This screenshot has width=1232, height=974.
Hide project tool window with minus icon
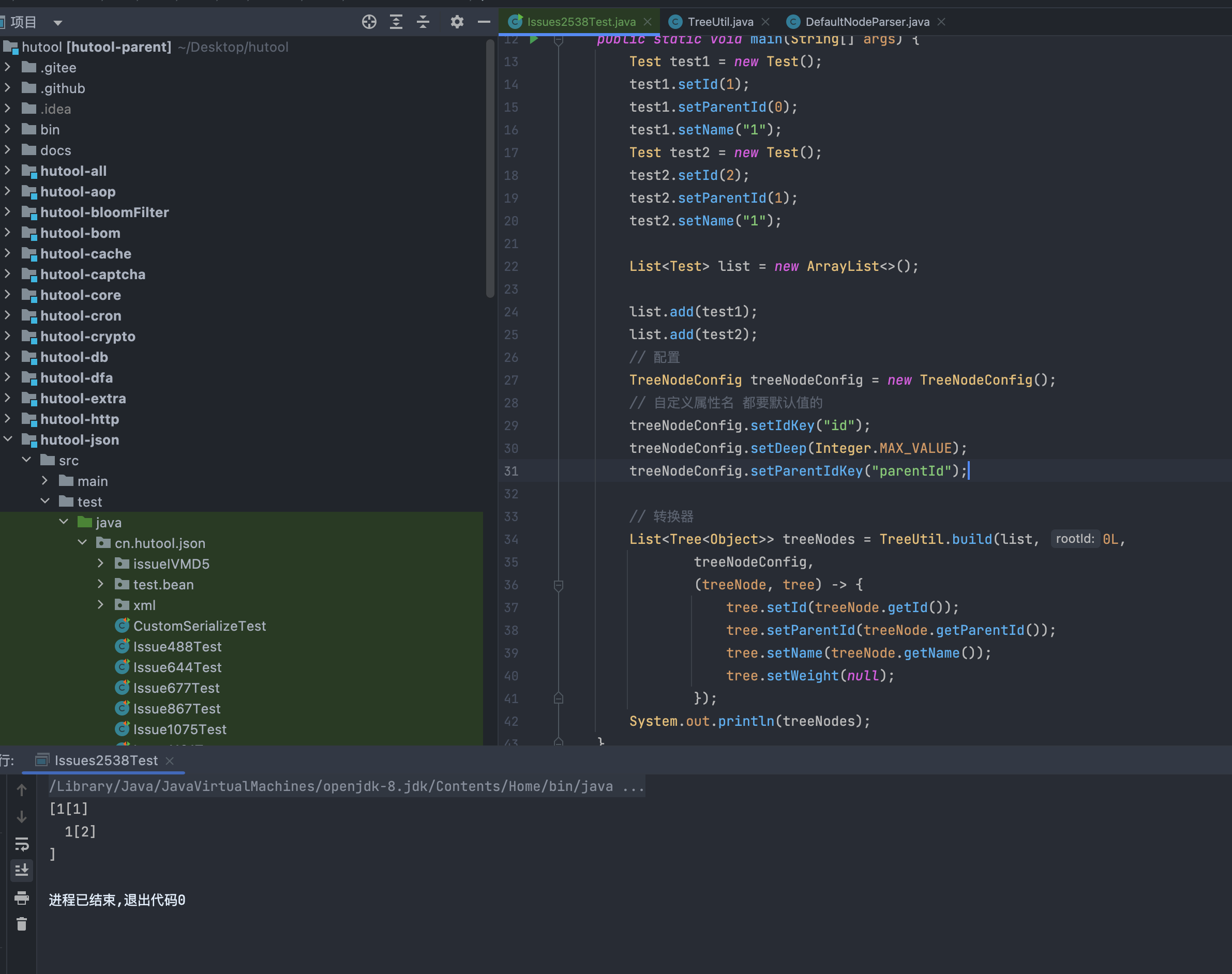click(x=484, y=22)
